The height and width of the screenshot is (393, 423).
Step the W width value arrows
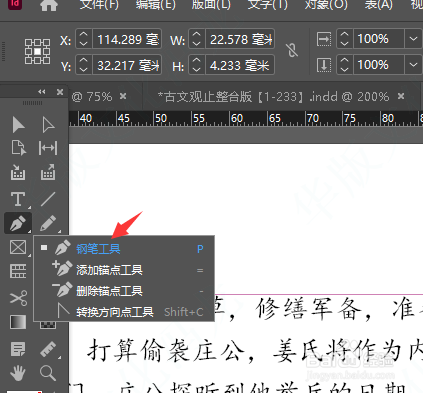[197, 39]
